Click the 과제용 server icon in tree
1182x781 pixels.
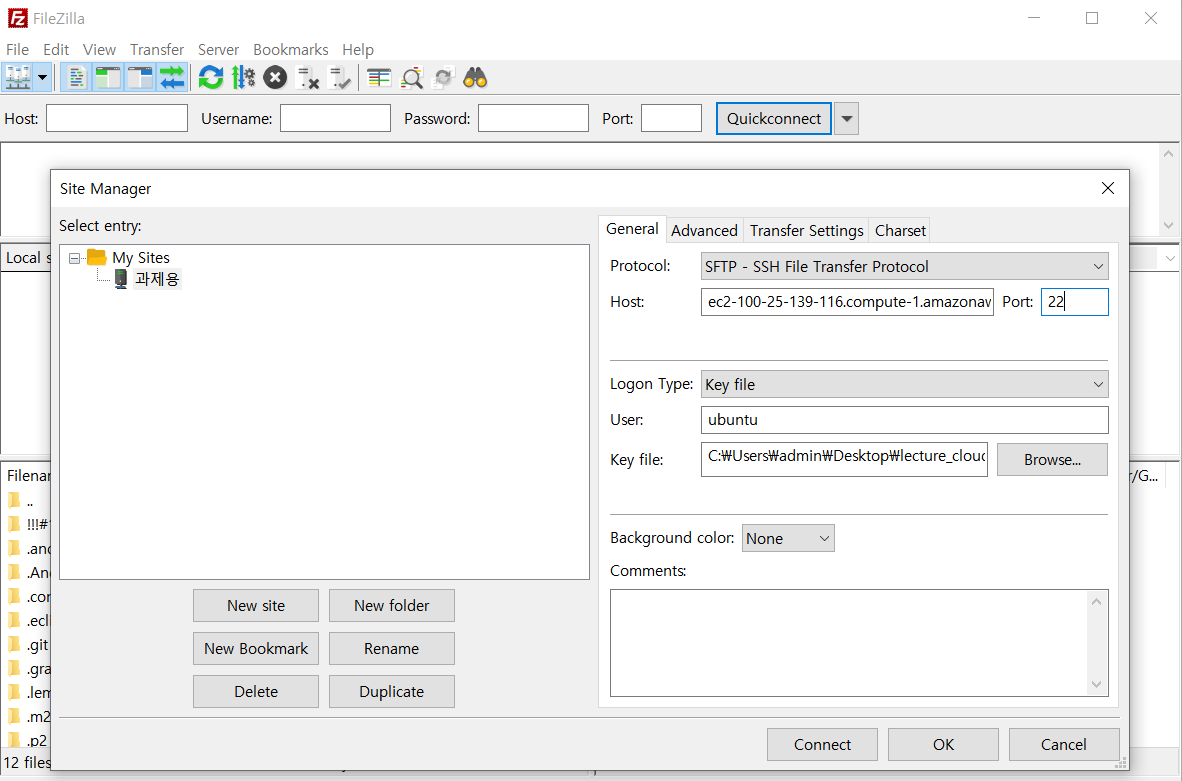(x=121, y=279)
